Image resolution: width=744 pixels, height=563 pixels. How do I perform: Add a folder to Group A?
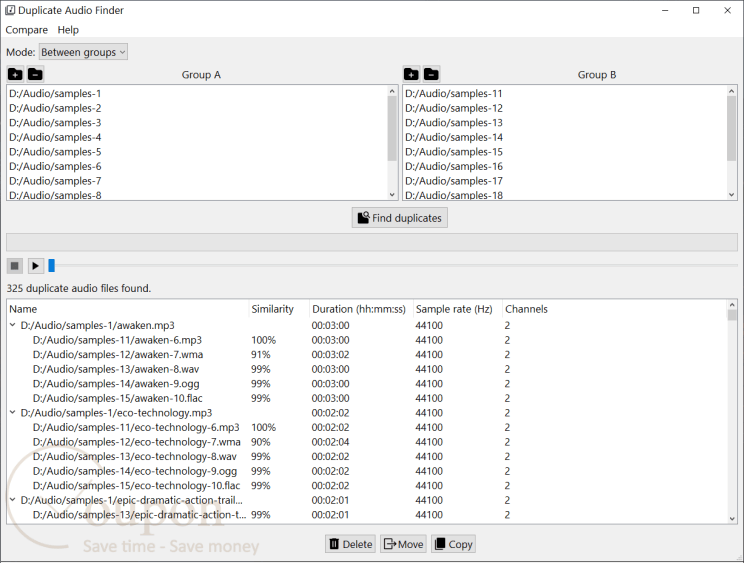coord(15,74)
